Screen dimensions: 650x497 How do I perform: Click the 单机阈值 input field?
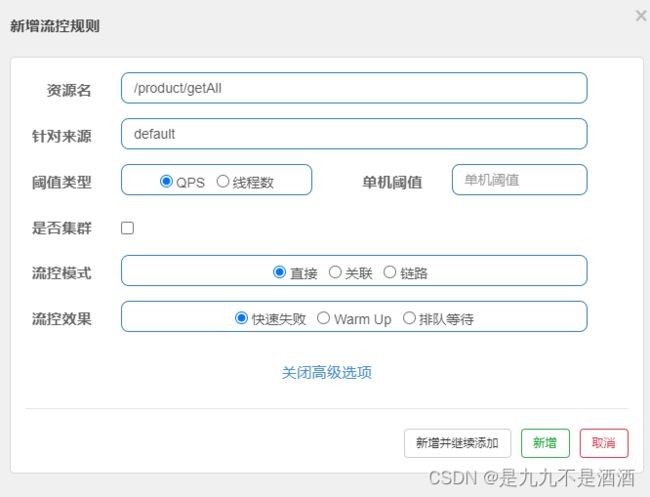(519, 180)
